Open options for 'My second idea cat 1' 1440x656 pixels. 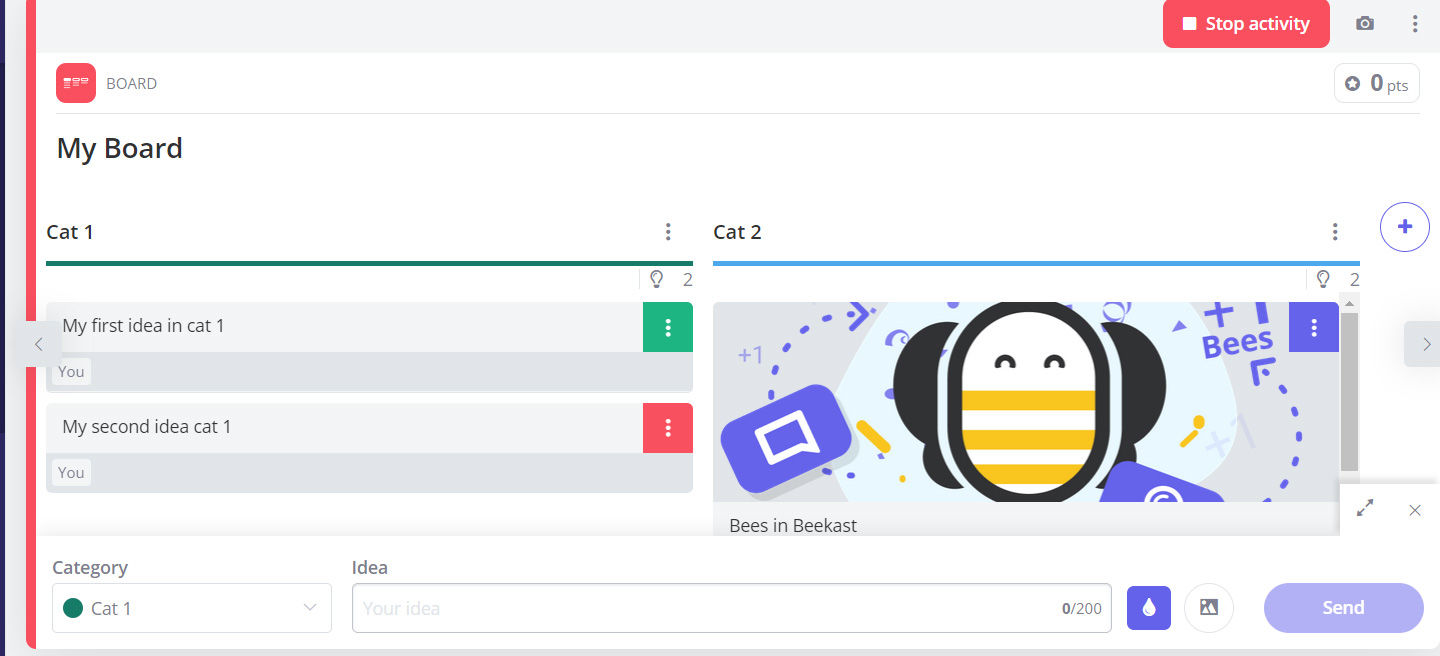tap(668, 428)
